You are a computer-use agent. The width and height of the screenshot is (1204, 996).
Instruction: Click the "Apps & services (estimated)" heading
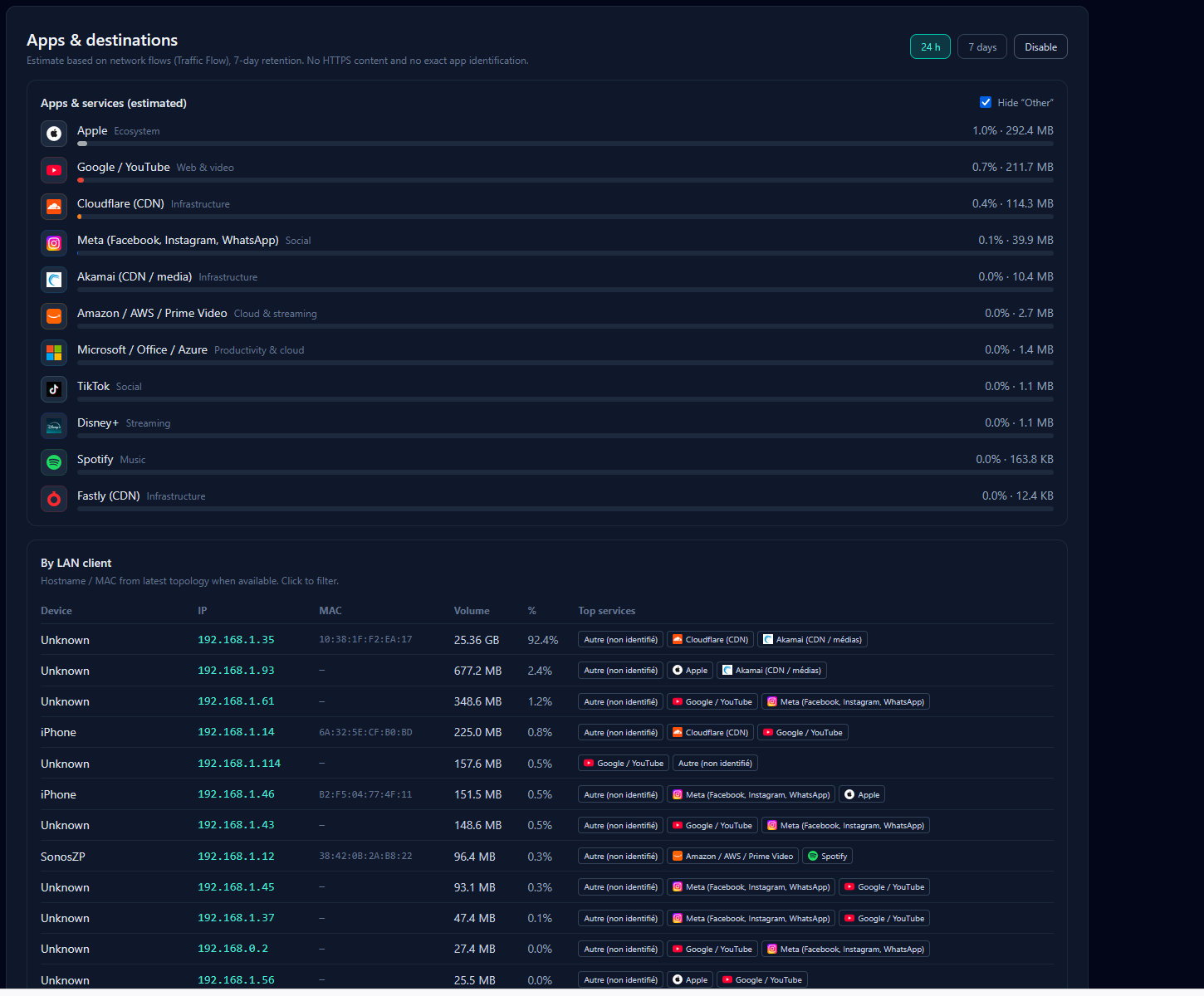pos(114,103)
